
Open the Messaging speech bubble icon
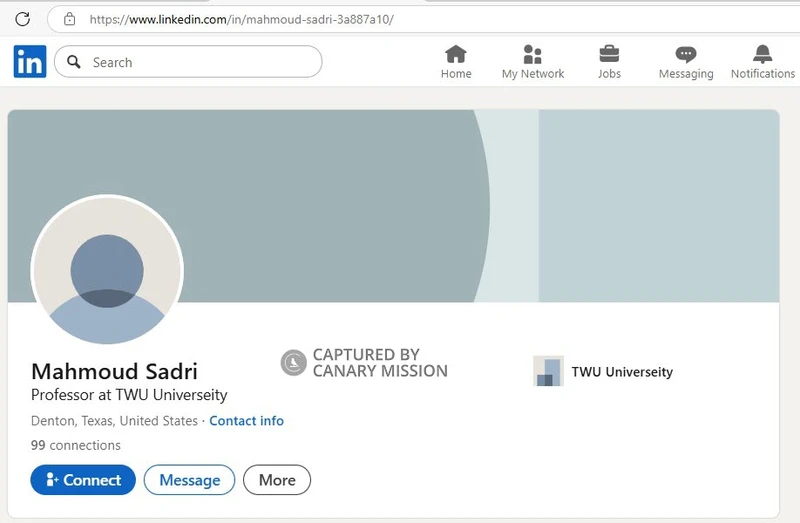[x=686, y=54]
